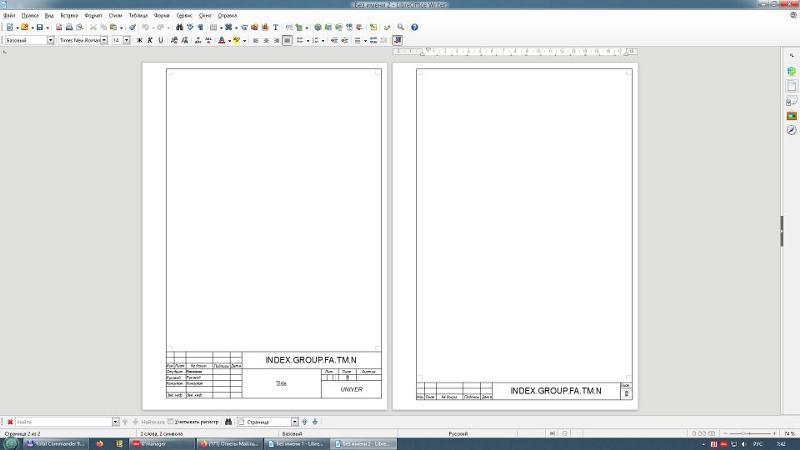Click the Insert table icon
Image resolution: width=800 pixels, height=450 pixels.
[x=214, y=27]
